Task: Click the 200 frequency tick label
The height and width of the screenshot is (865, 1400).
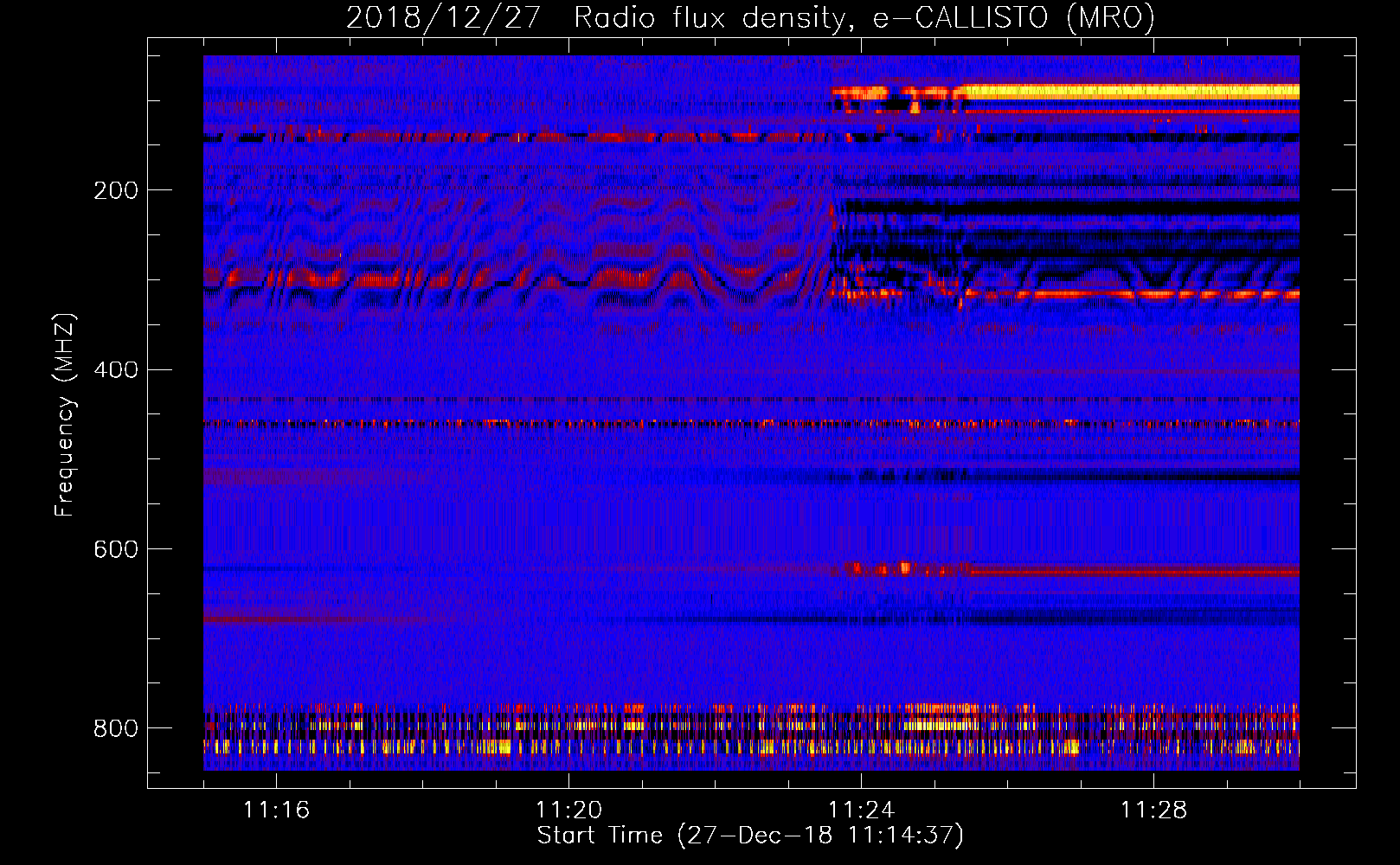Action: click(x=116, y=190)
